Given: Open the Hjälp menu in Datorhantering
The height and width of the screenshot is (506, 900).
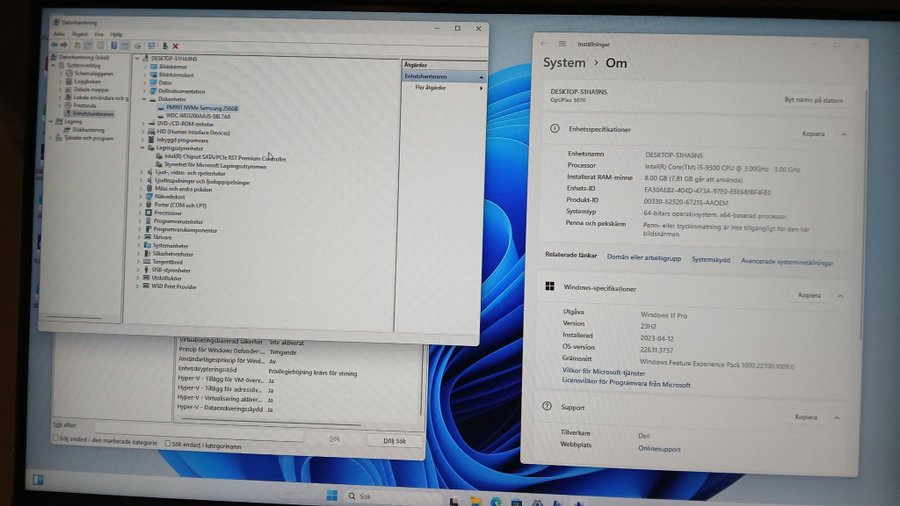Looking at the screenshot, I should click(117, 34).
